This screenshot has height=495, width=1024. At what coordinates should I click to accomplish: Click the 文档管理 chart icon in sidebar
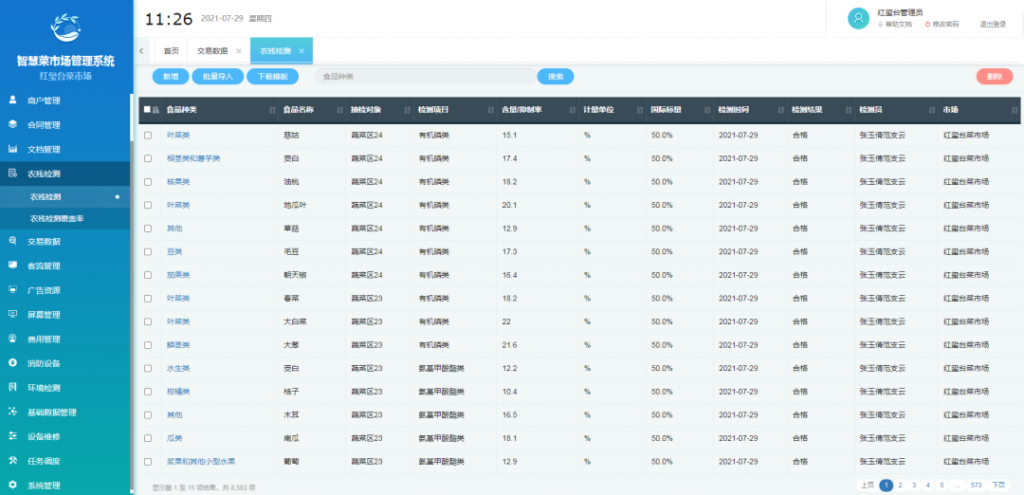[x=12, y=149]
